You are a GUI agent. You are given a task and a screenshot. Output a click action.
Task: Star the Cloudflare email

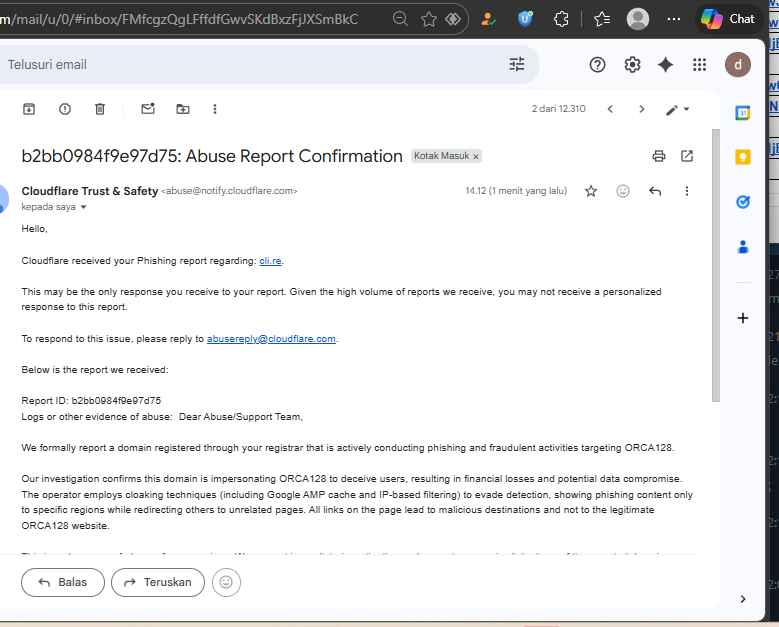[x=591, y=191]
